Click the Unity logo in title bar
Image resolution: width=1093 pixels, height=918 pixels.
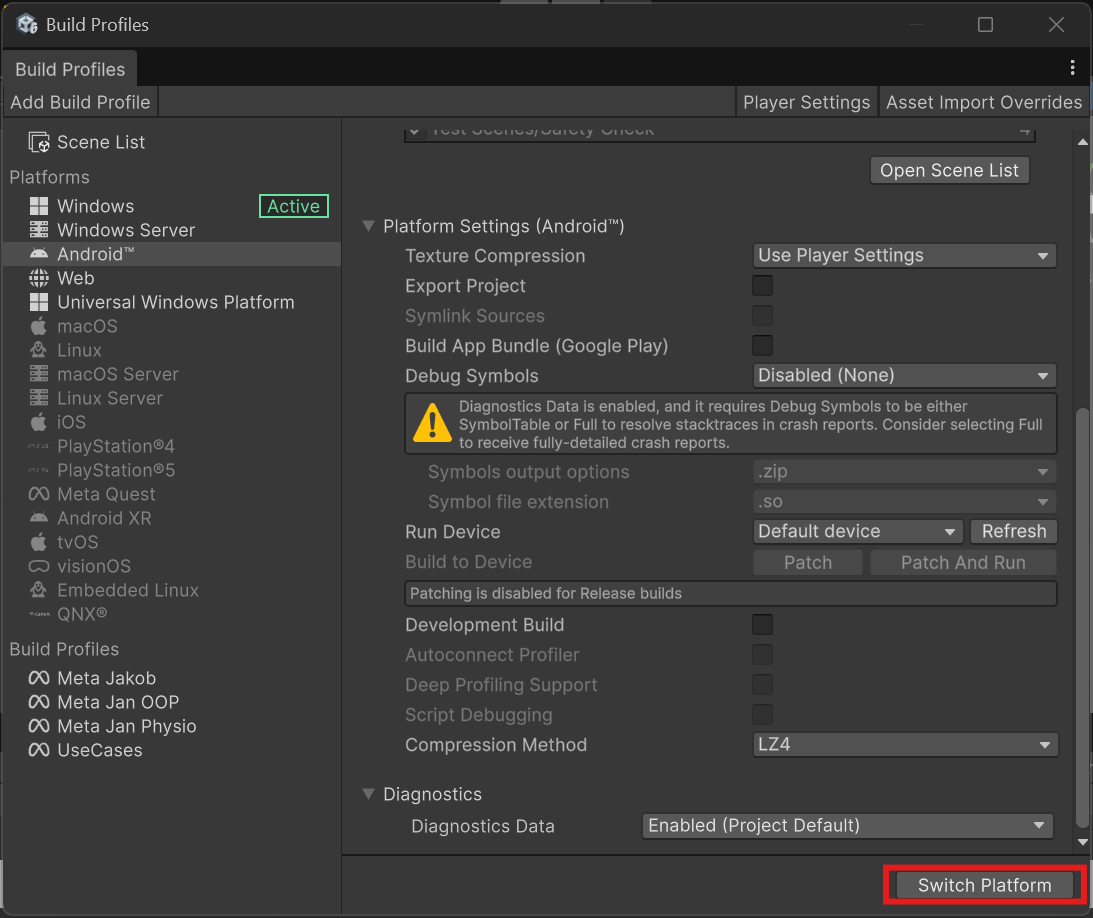point(27,24)
